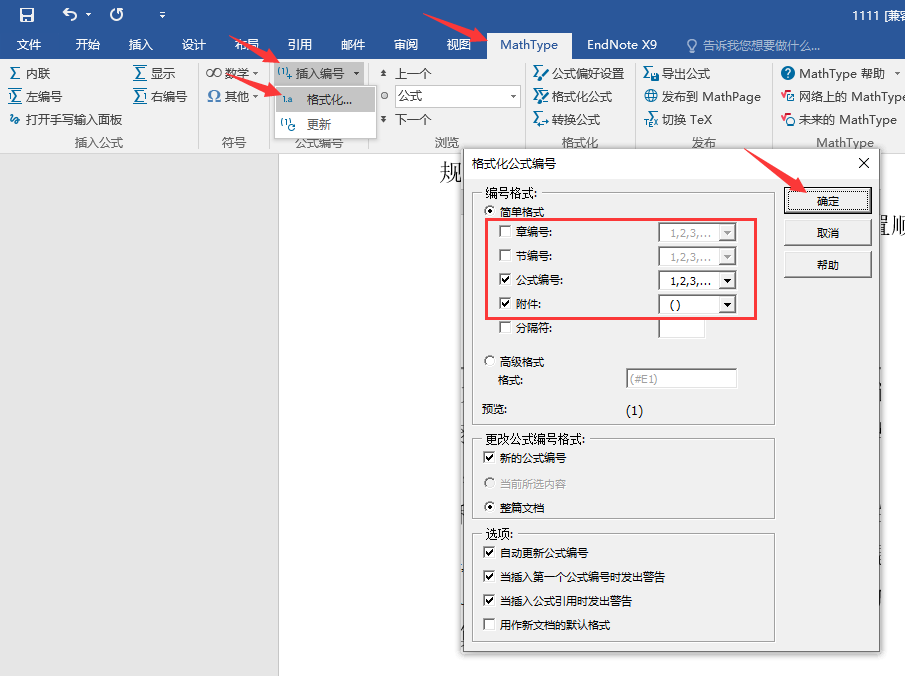
Task: Switch to the 插入 tab
Action: tap(140, 45)
